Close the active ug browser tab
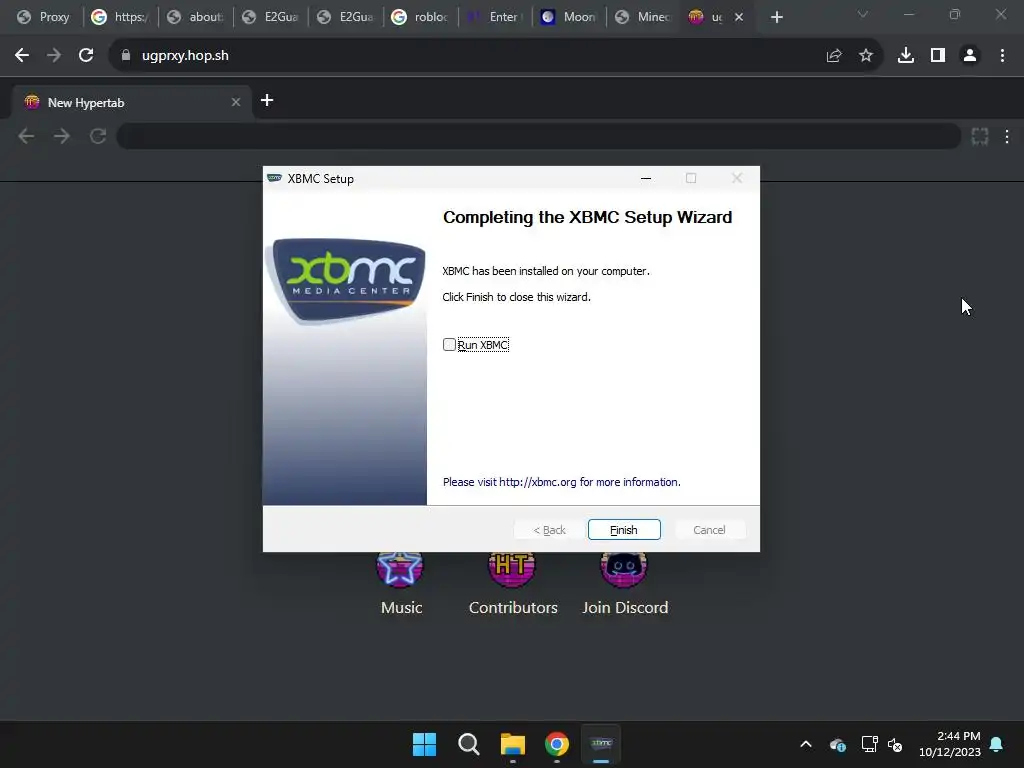 point(739,17)
